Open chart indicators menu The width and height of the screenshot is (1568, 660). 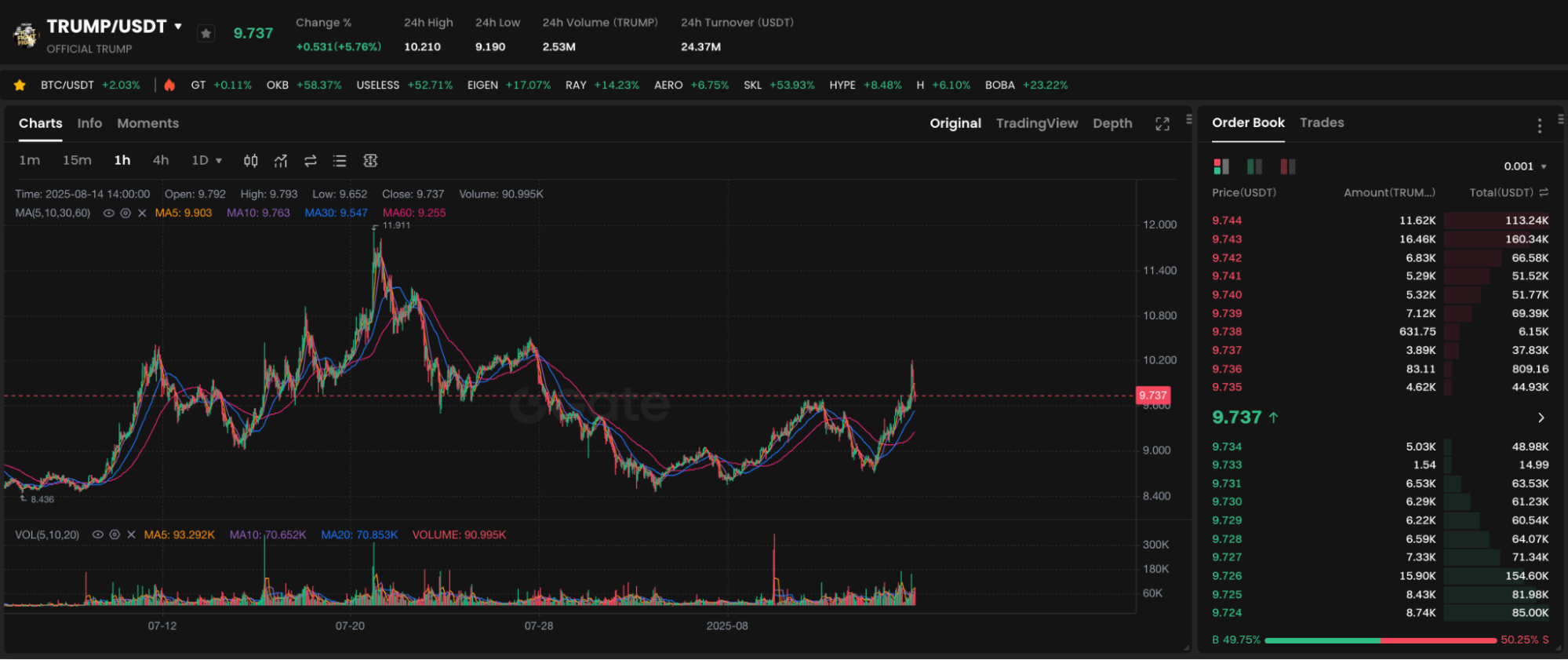(x=281, y=161)
